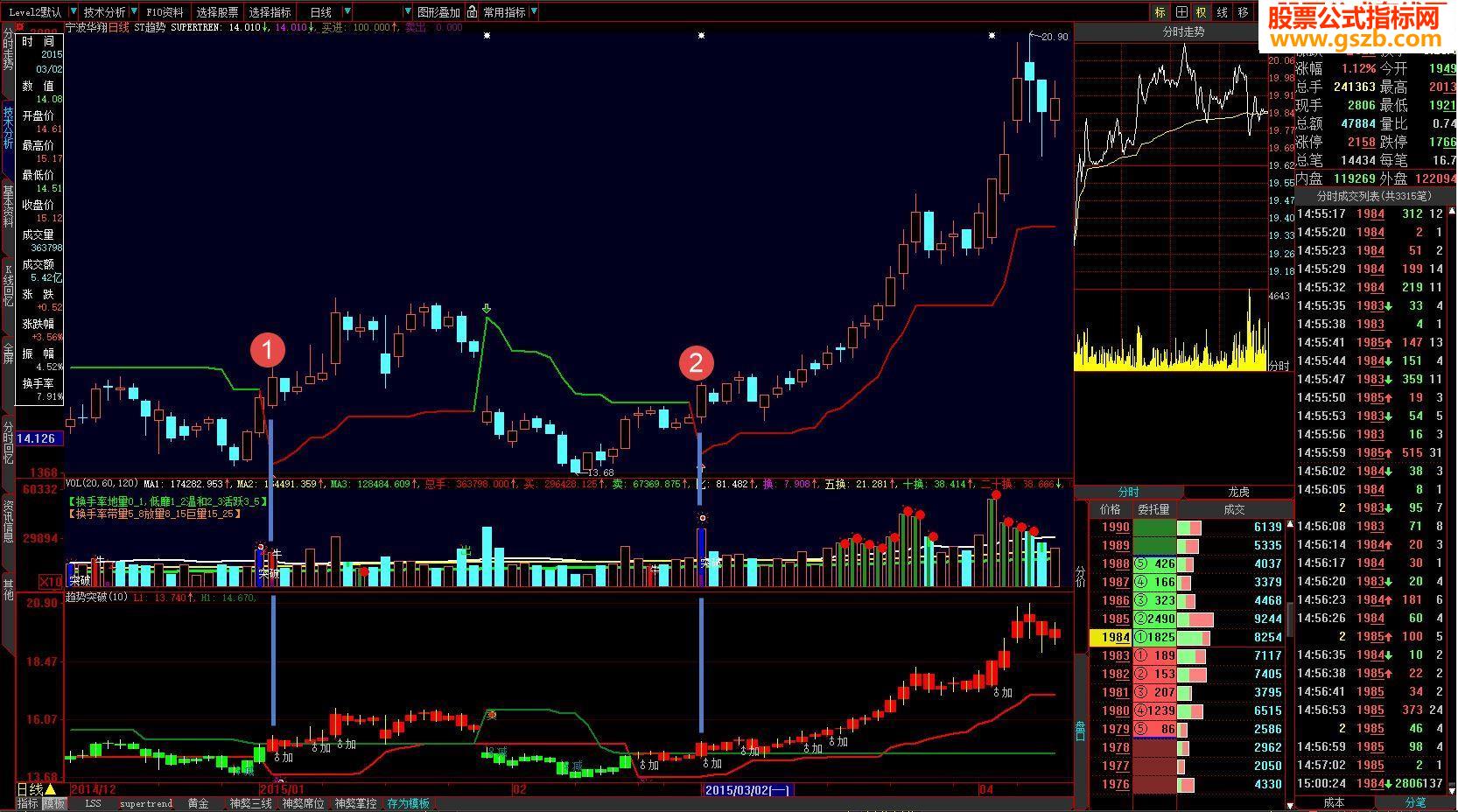Open the 分时回忆 sidebar tab
This screenshot has height=812, width=1458.
[x=8, y=442]
